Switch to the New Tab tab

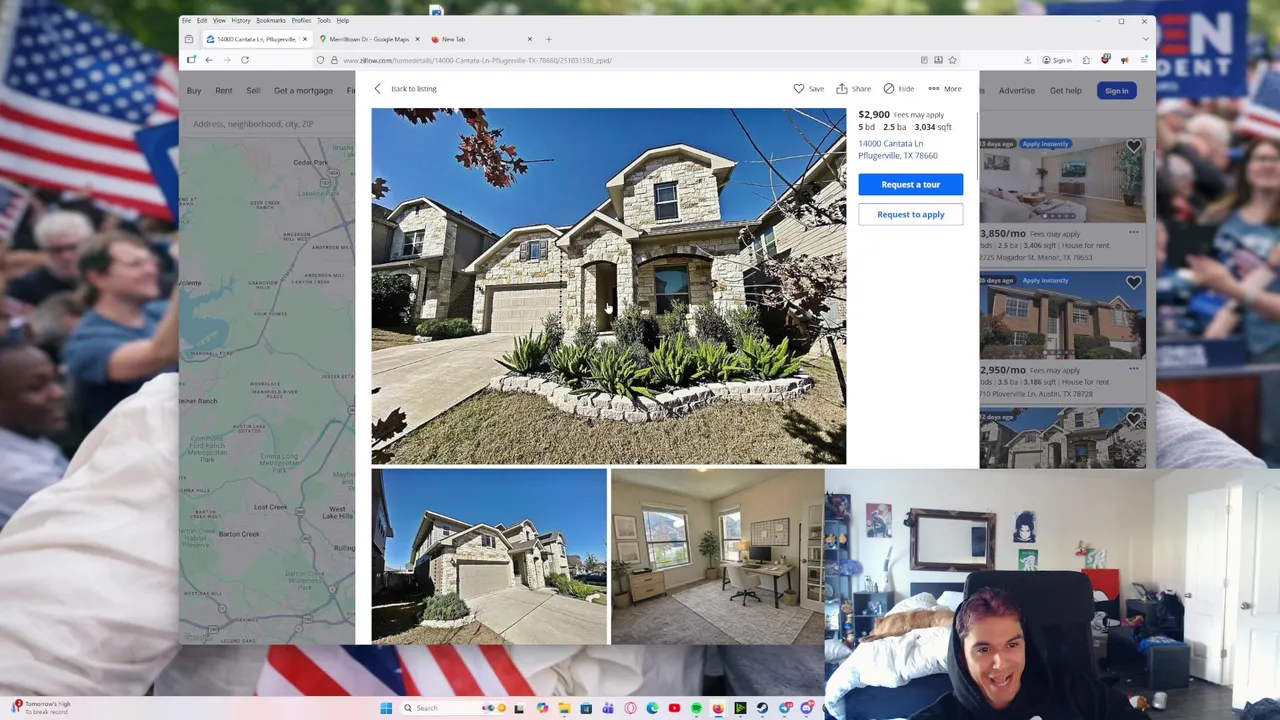(479, 39)
